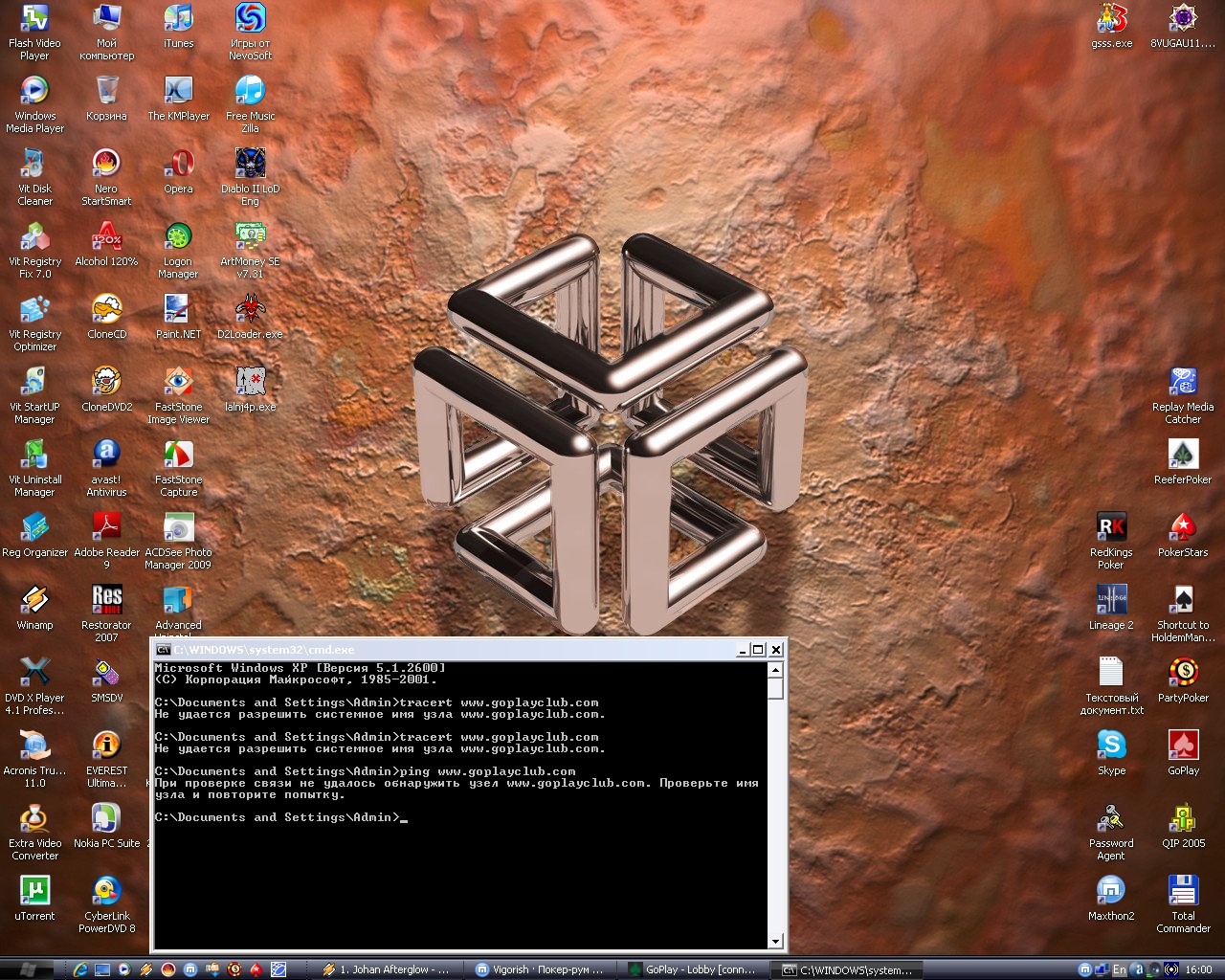
Task: Launch Lineage 2 from the desktop
Action: coord(1111,601)
